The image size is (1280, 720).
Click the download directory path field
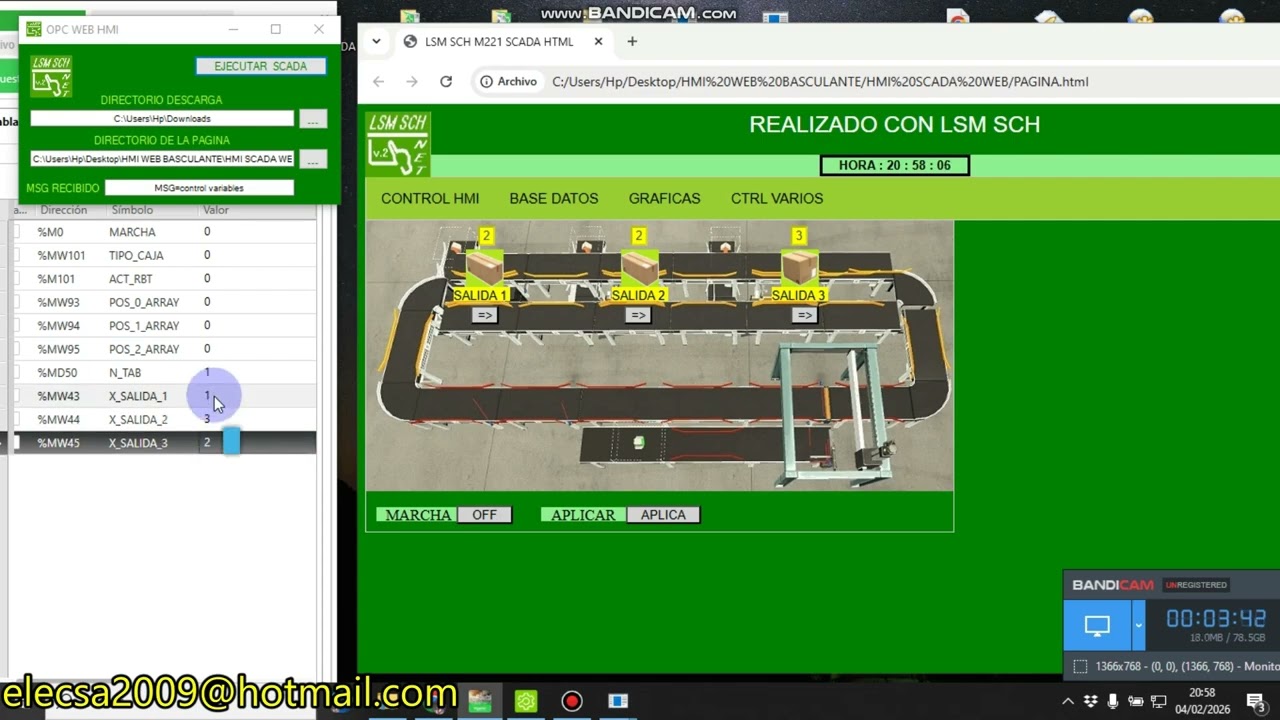162,119
